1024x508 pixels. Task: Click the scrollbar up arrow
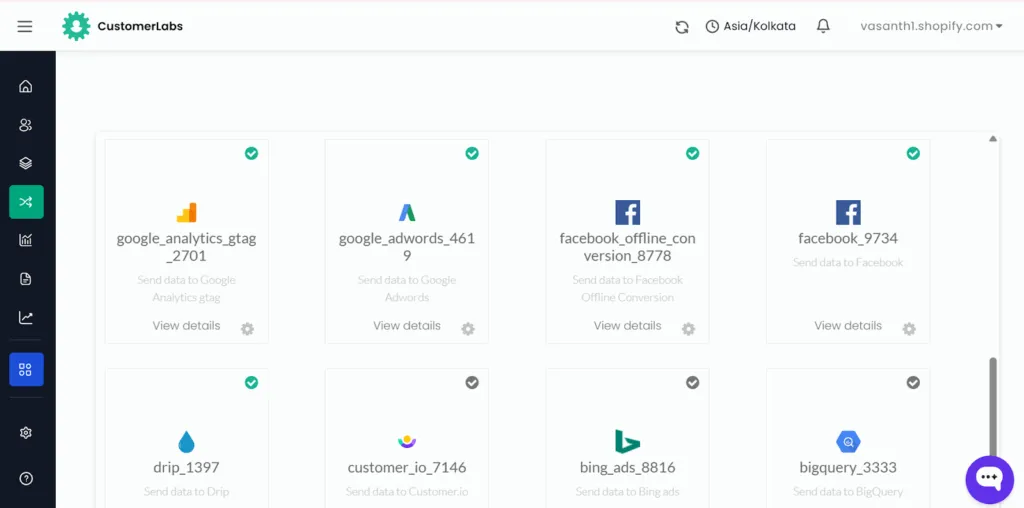click(993, 138)
